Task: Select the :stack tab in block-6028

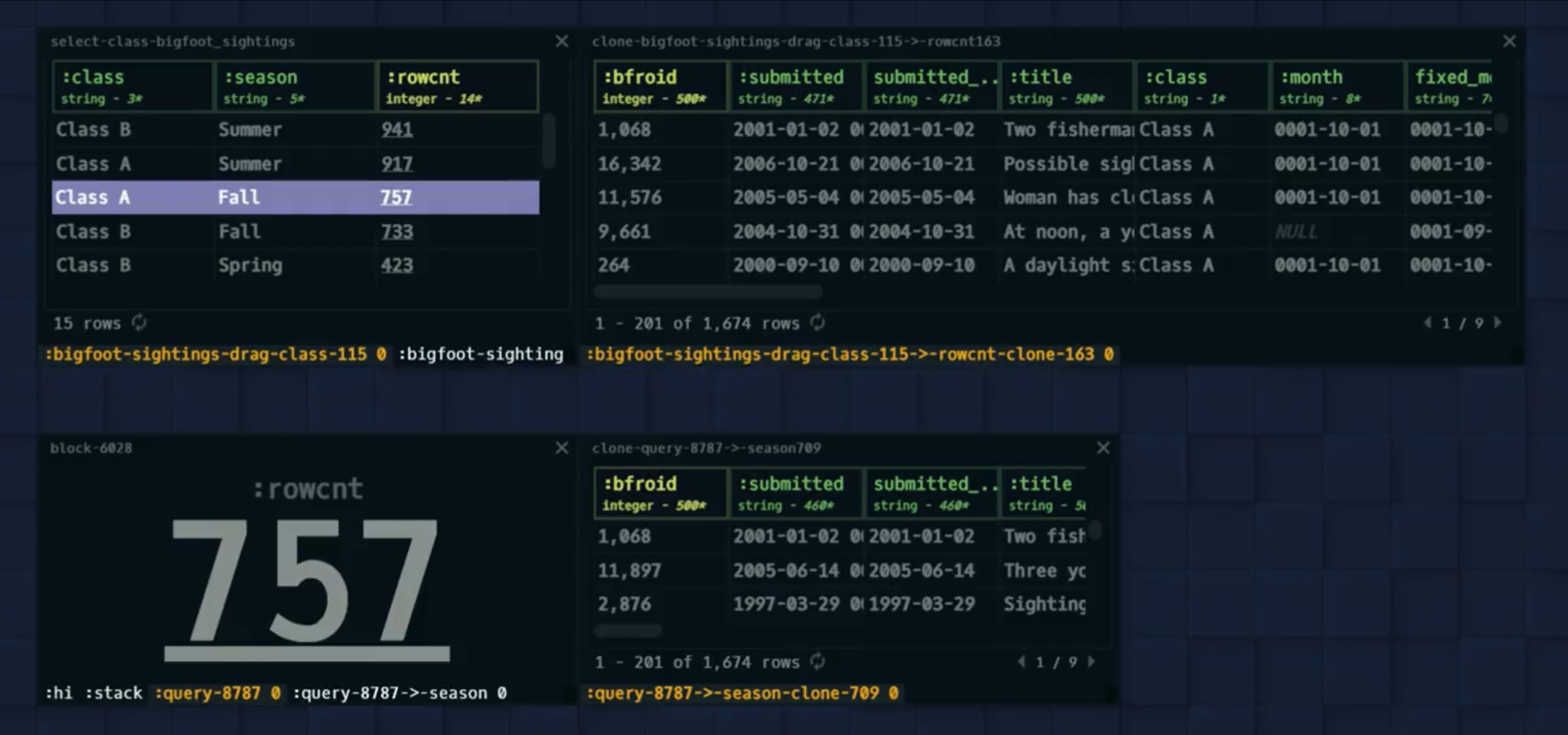Action: 114,693
